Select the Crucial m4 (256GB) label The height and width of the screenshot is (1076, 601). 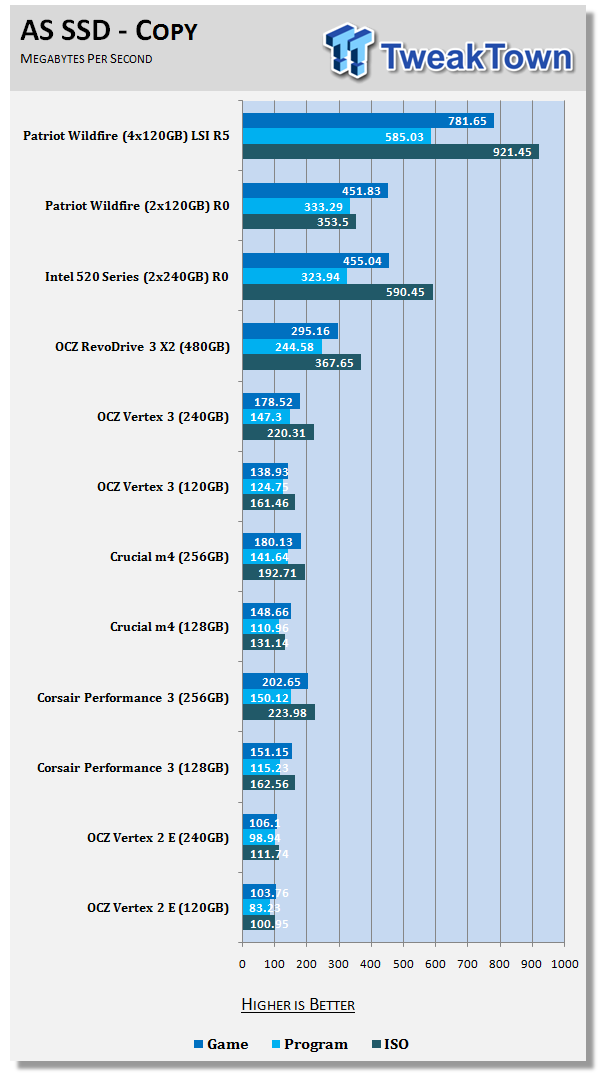pos(169,557)
